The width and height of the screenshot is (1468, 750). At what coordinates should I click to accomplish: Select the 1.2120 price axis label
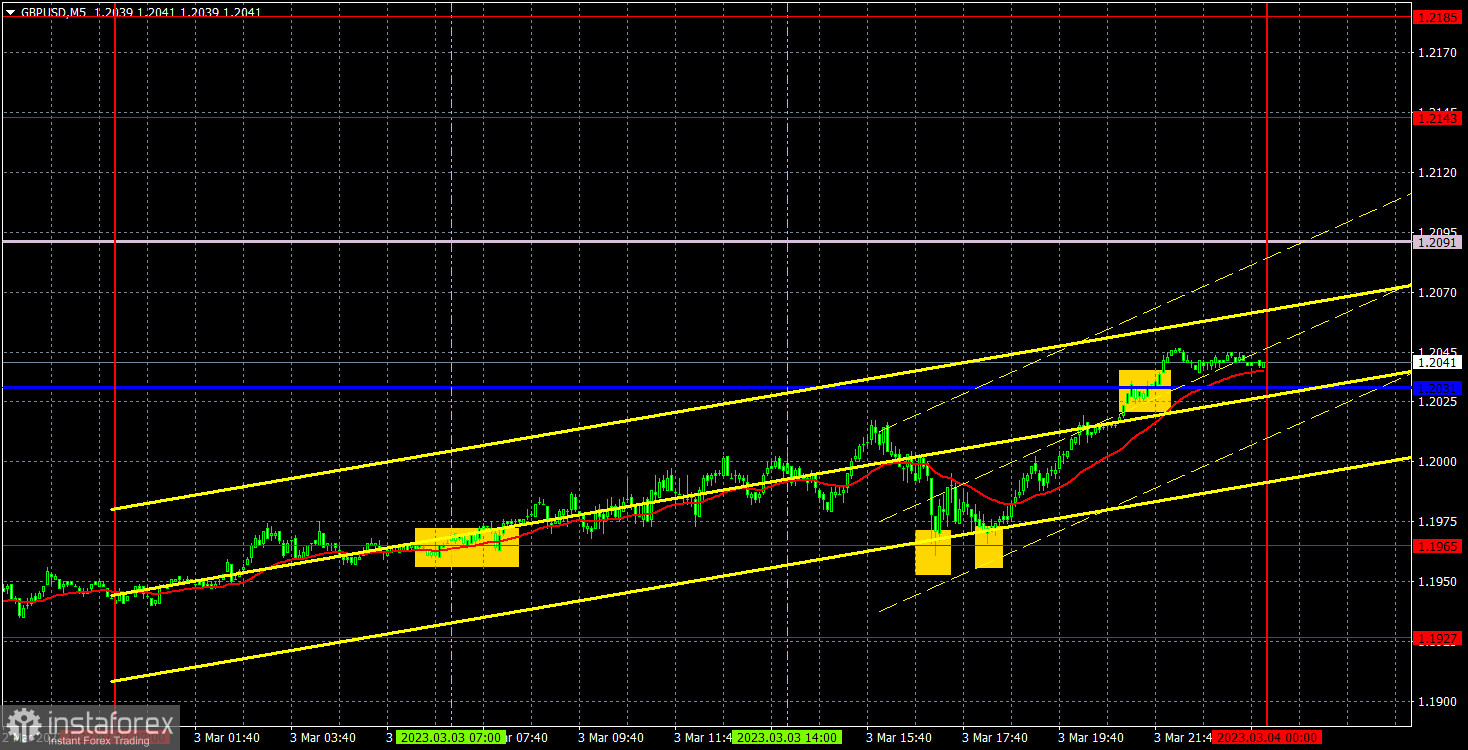tap(1436, 173)
